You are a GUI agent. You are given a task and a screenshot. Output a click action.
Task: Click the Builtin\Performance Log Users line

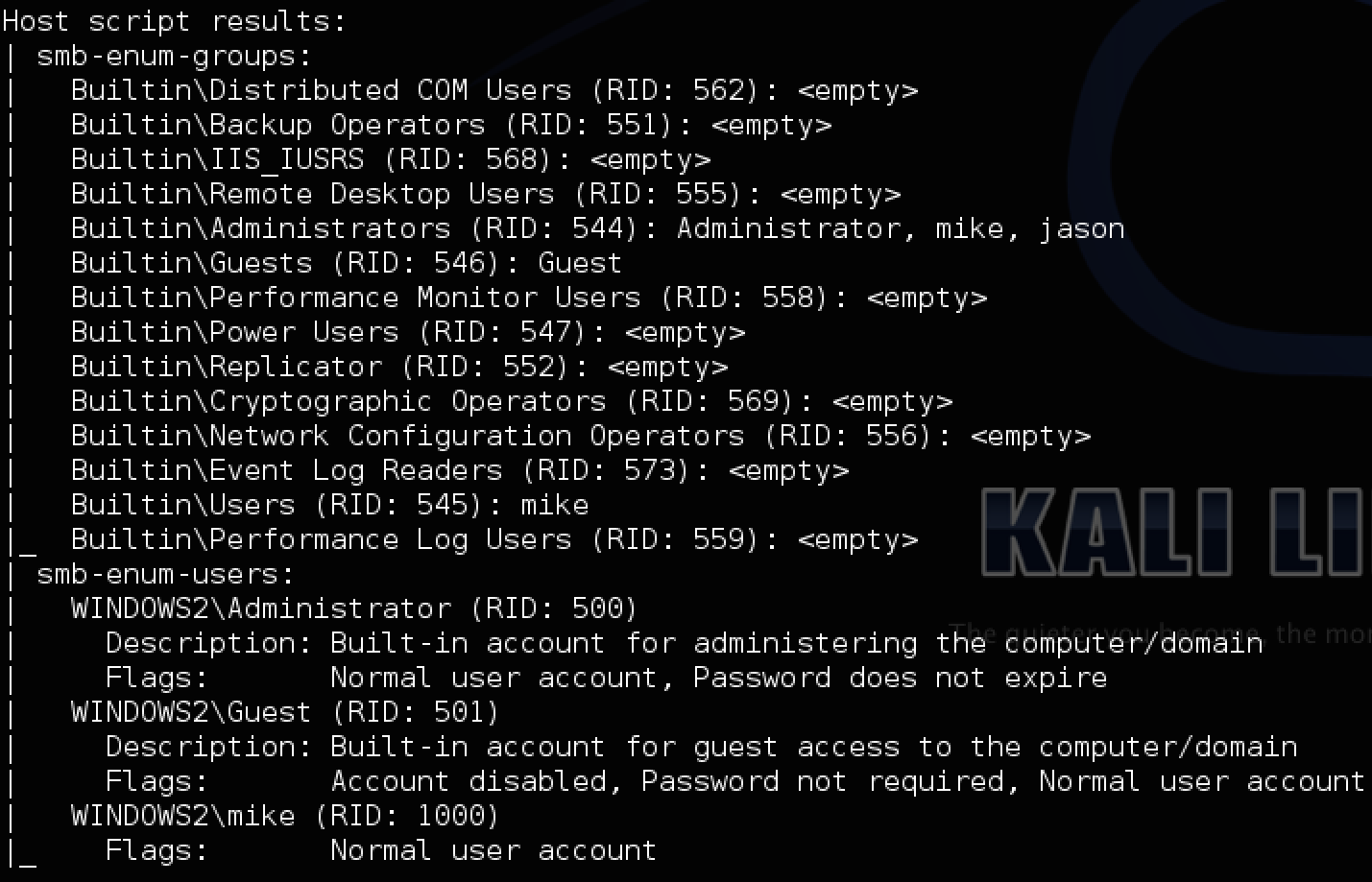(493, 539)
